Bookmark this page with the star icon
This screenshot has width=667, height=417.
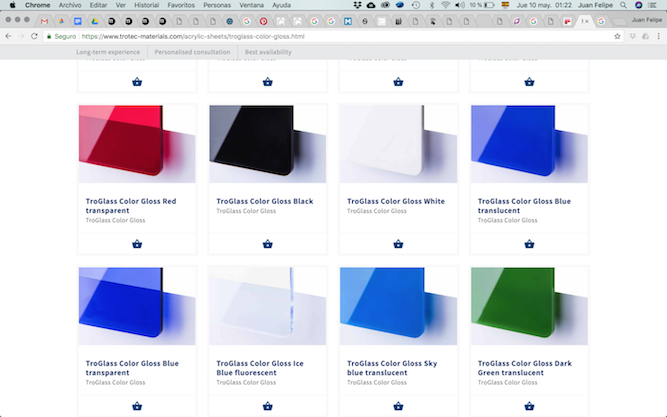tap(617, 36)
